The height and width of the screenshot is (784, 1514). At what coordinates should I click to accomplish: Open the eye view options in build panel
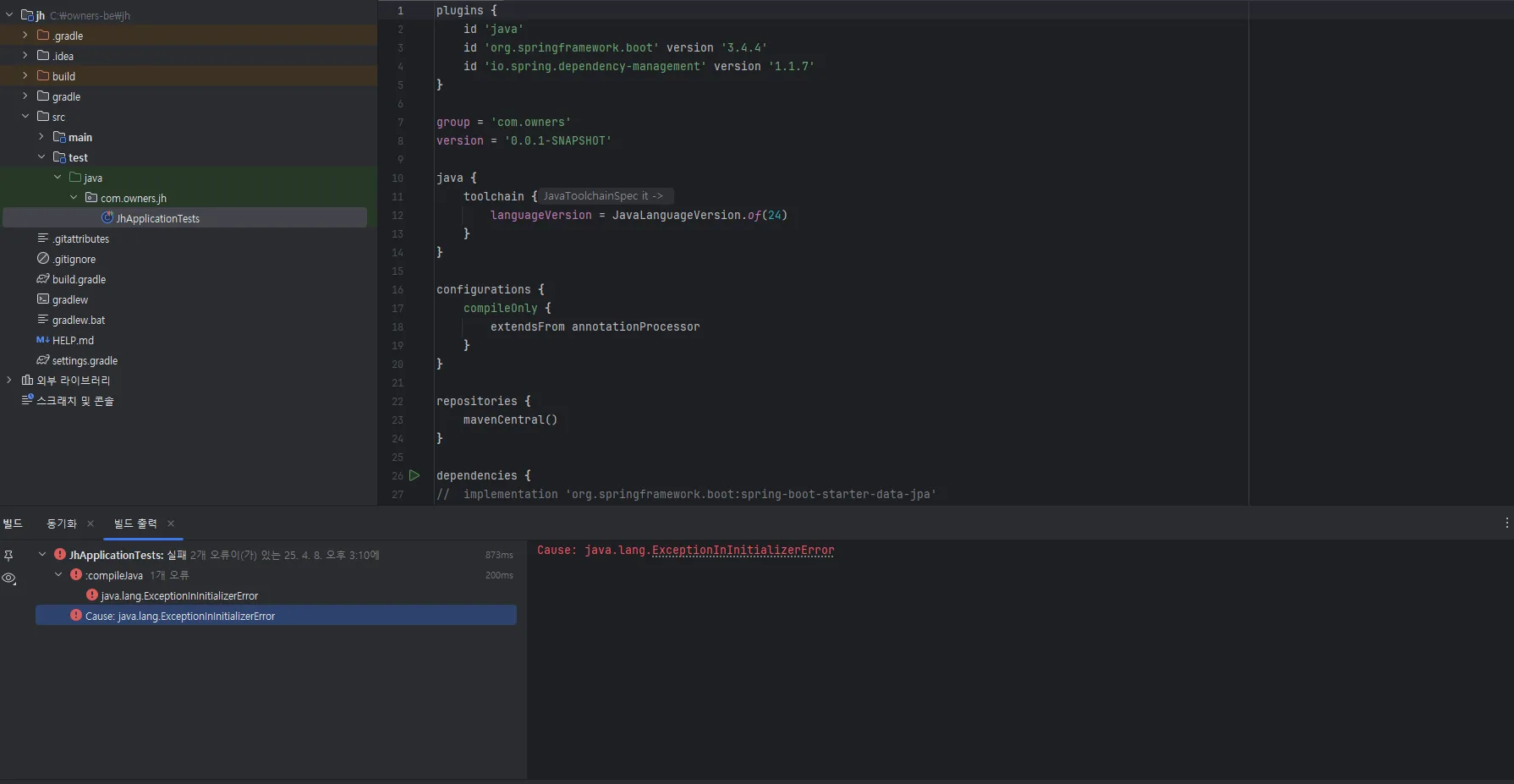(x=9, y=578)
